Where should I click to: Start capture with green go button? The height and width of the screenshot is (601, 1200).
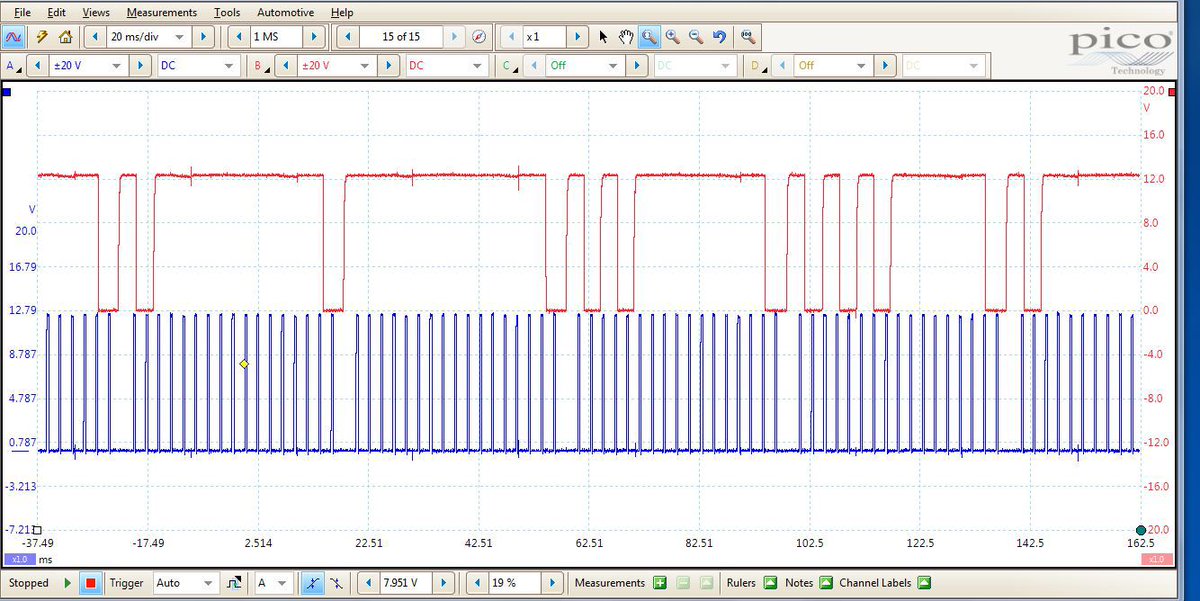(68, 583)
